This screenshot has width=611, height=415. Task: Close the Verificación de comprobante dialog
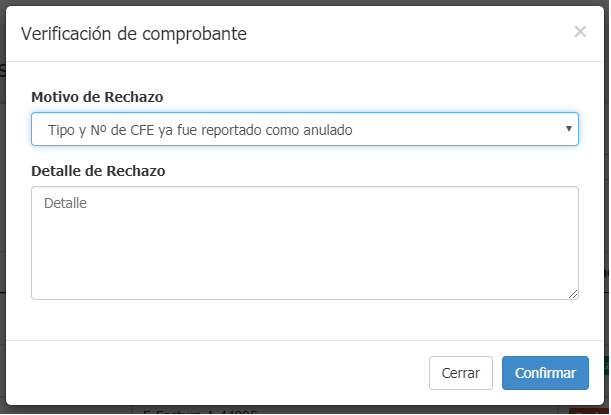click(580, 32)
